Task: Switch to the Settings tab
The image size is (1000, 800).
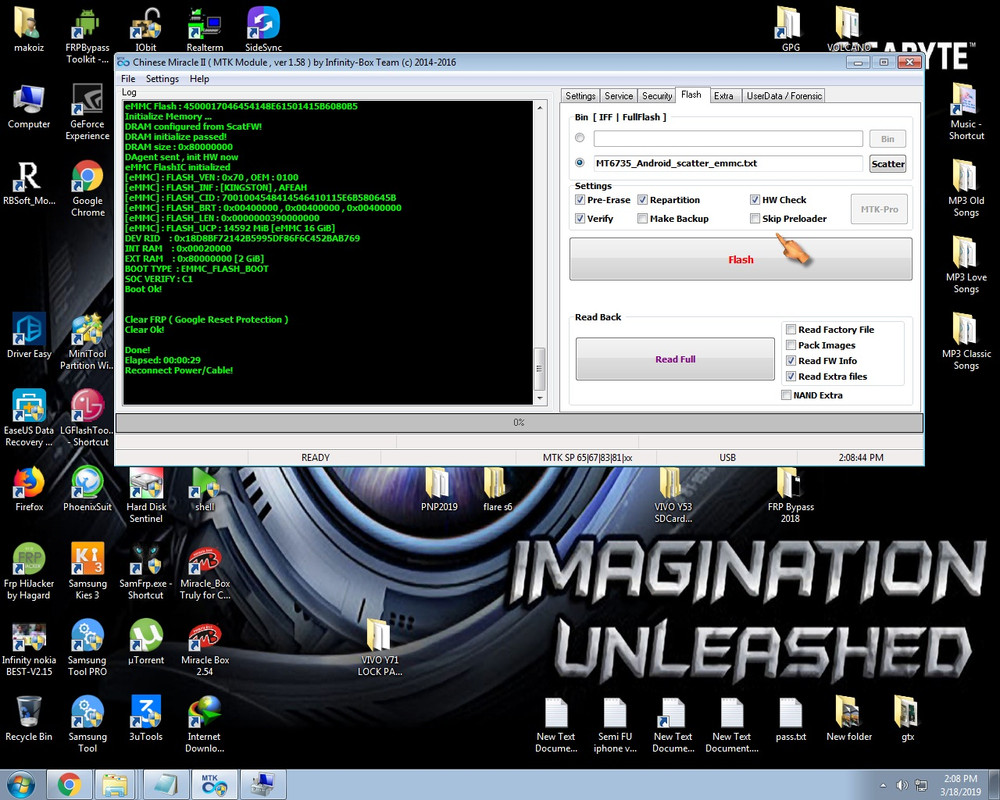Action: [580, 96]
